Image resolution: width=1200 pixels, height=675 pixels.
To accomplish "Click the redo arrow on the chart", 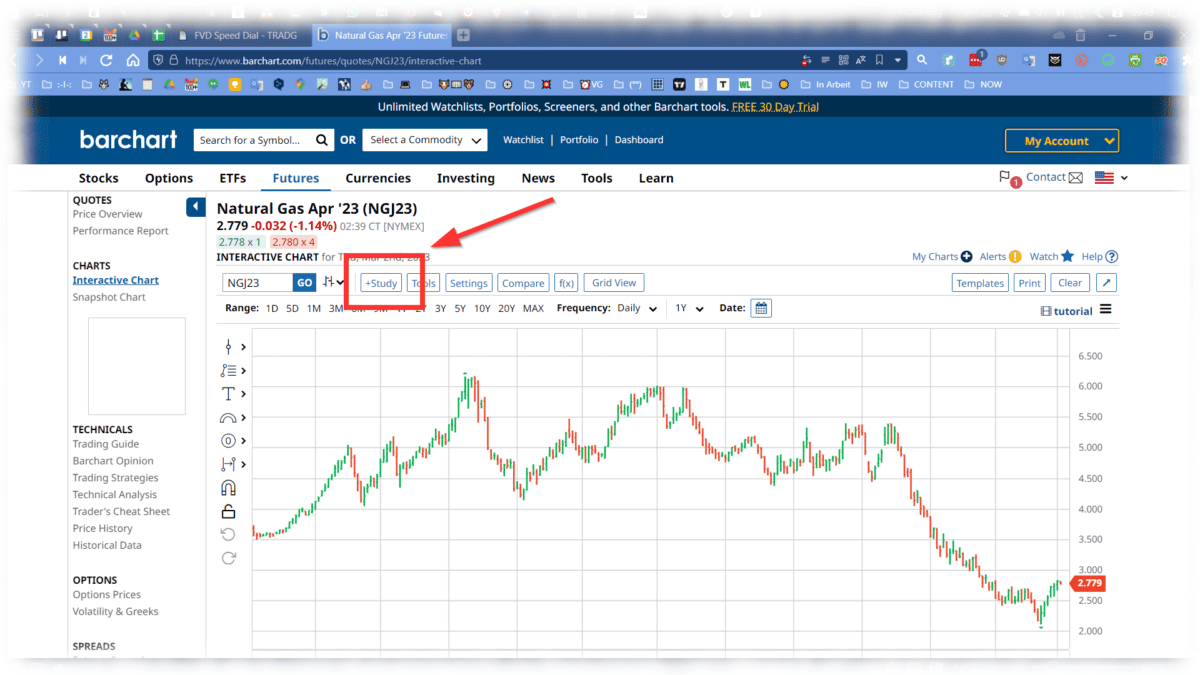I will point(228,557).
